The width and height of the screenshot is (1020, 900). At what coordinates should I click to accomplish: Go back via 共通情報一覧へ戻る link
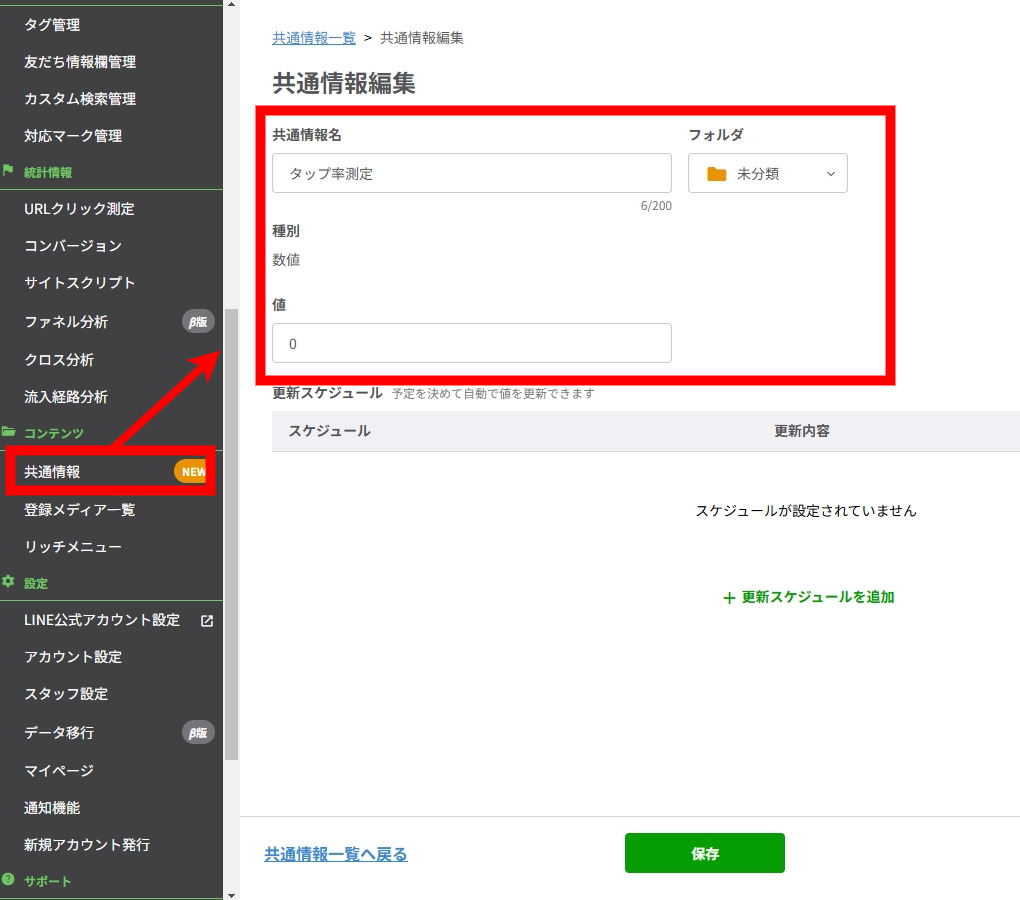[x=335, y=854]
